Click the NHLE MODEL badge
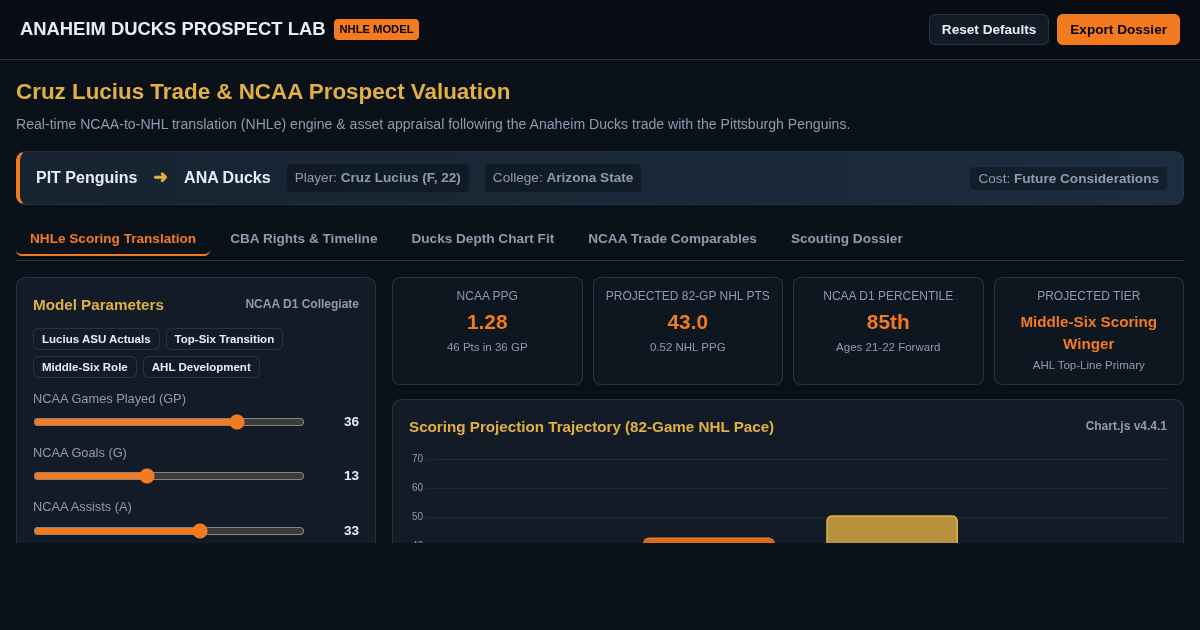This screenshot has height=630, width=1200. (x=376, y=29)
